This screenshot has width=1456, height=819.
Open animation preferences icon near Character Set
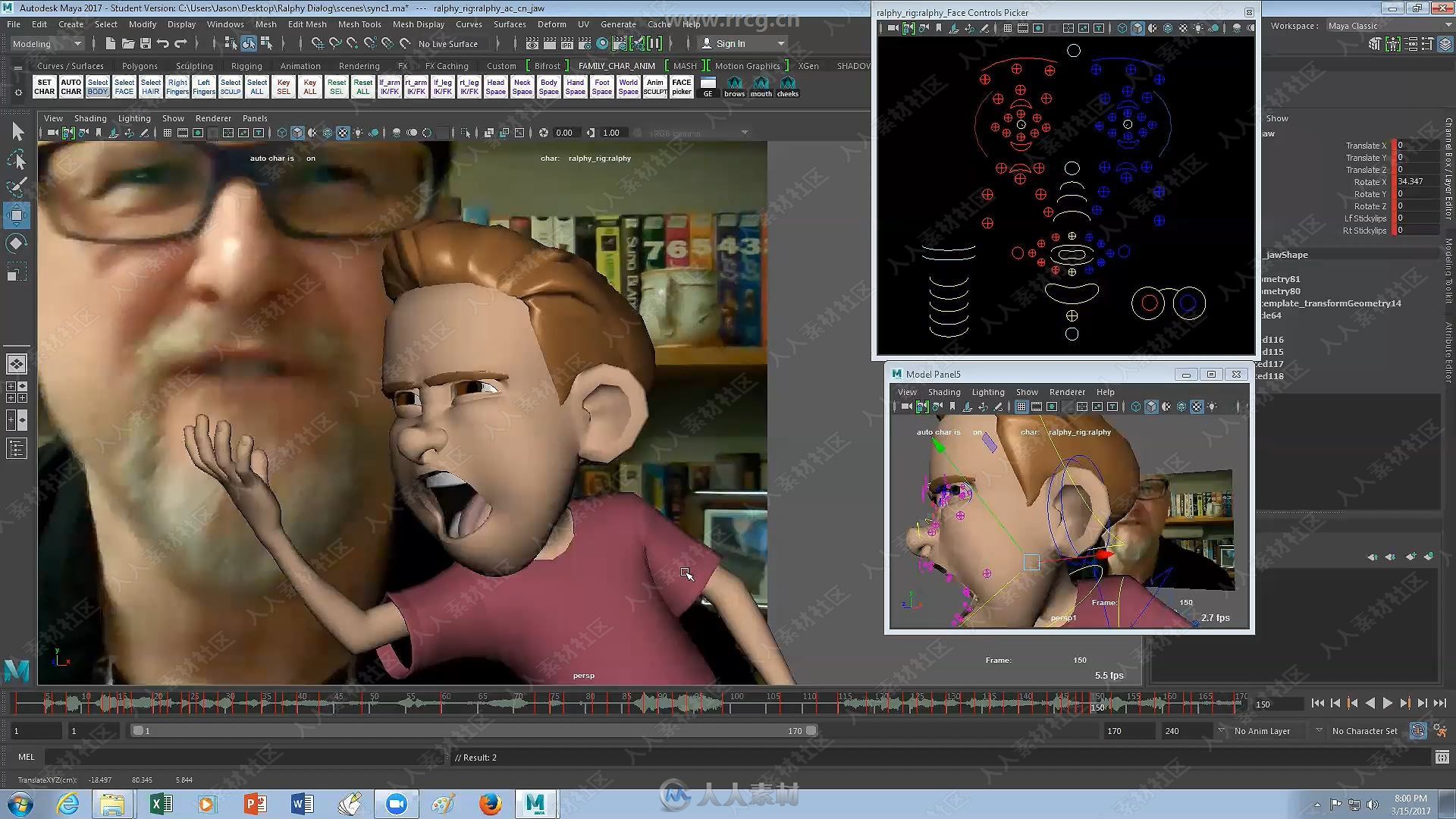(x=1440, y=731)
